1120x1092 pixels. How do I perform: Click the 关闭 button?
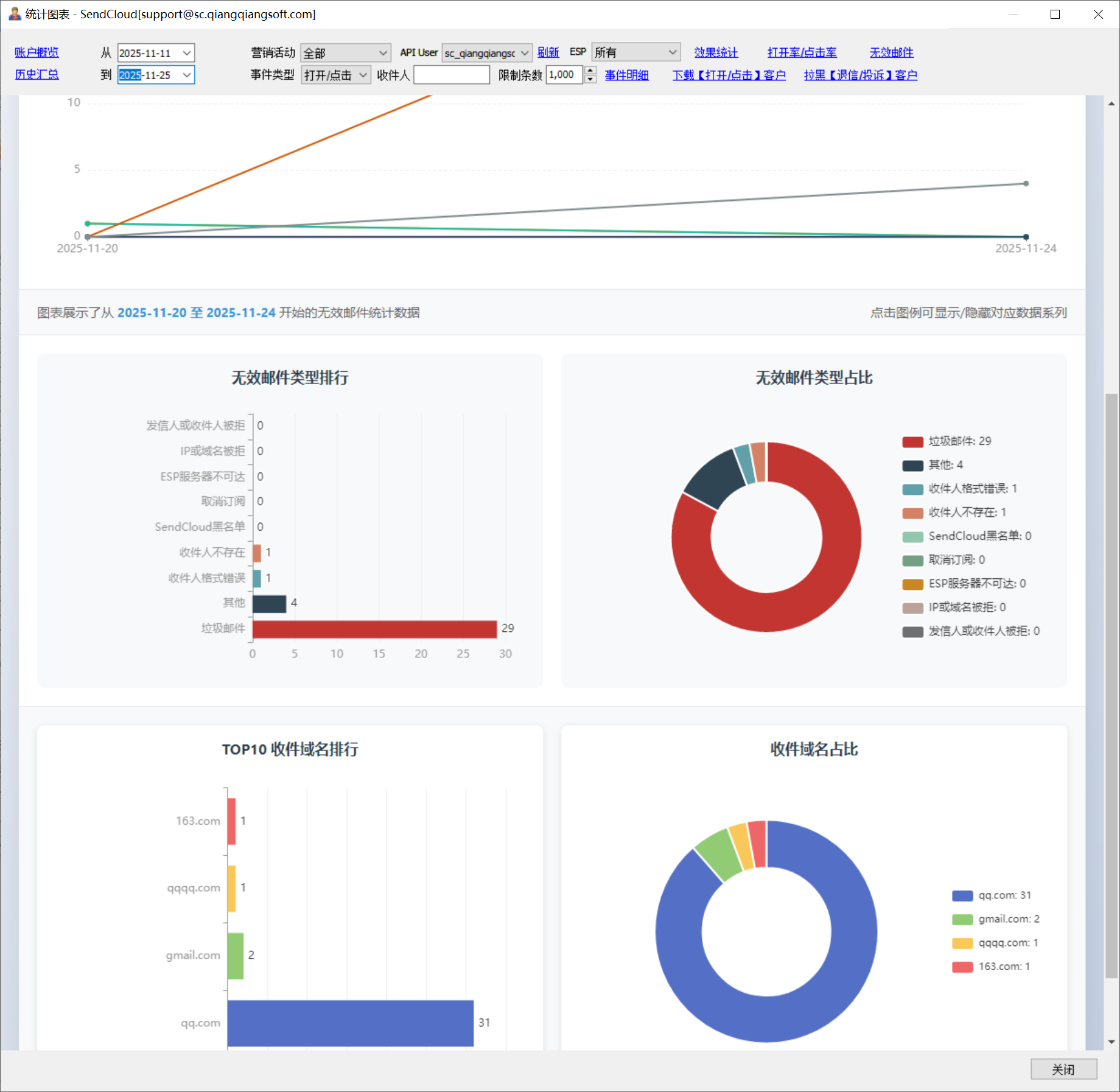coord(1063,1069)
